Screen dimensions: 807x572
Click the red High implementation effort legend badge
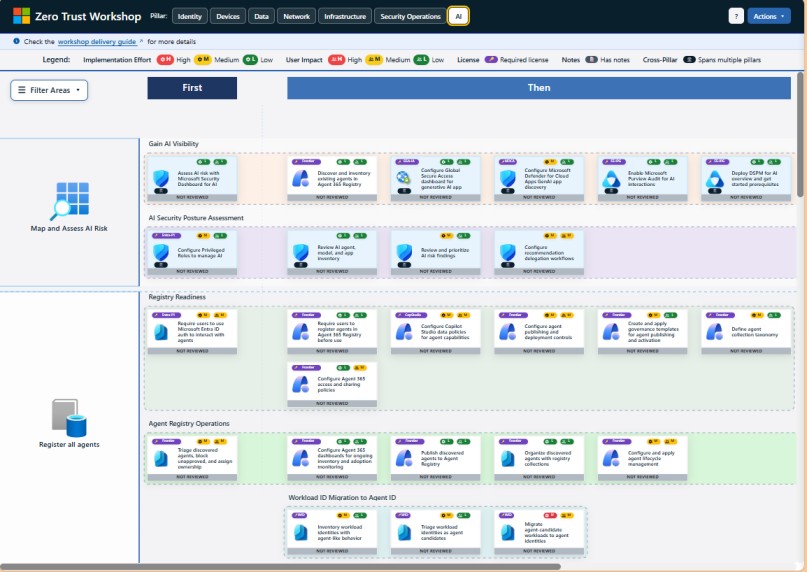[165, 60]
